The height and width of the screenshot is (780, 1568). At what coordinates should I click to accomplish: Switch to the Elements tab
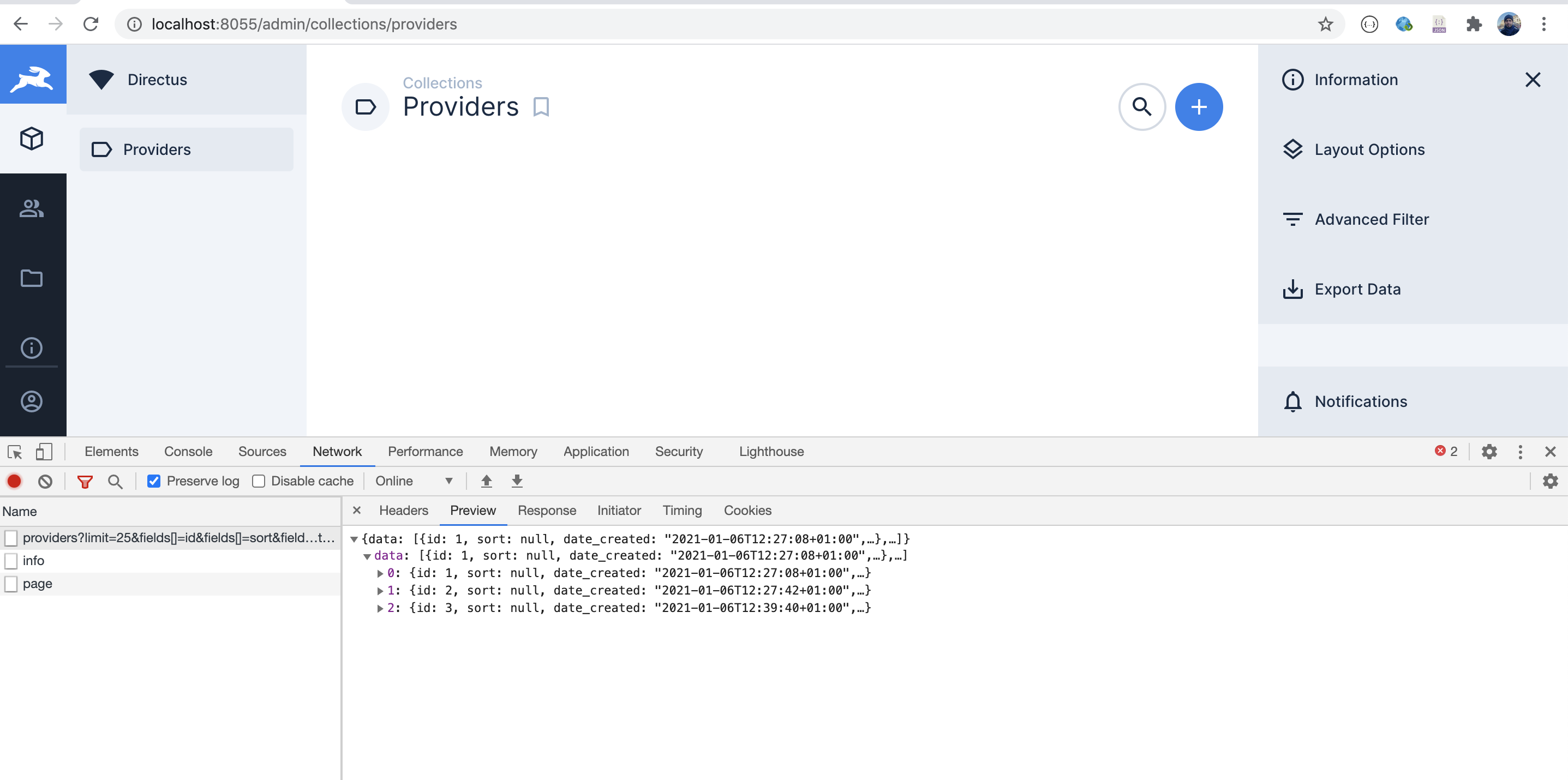pyautogui.click(x=111, y=452)
